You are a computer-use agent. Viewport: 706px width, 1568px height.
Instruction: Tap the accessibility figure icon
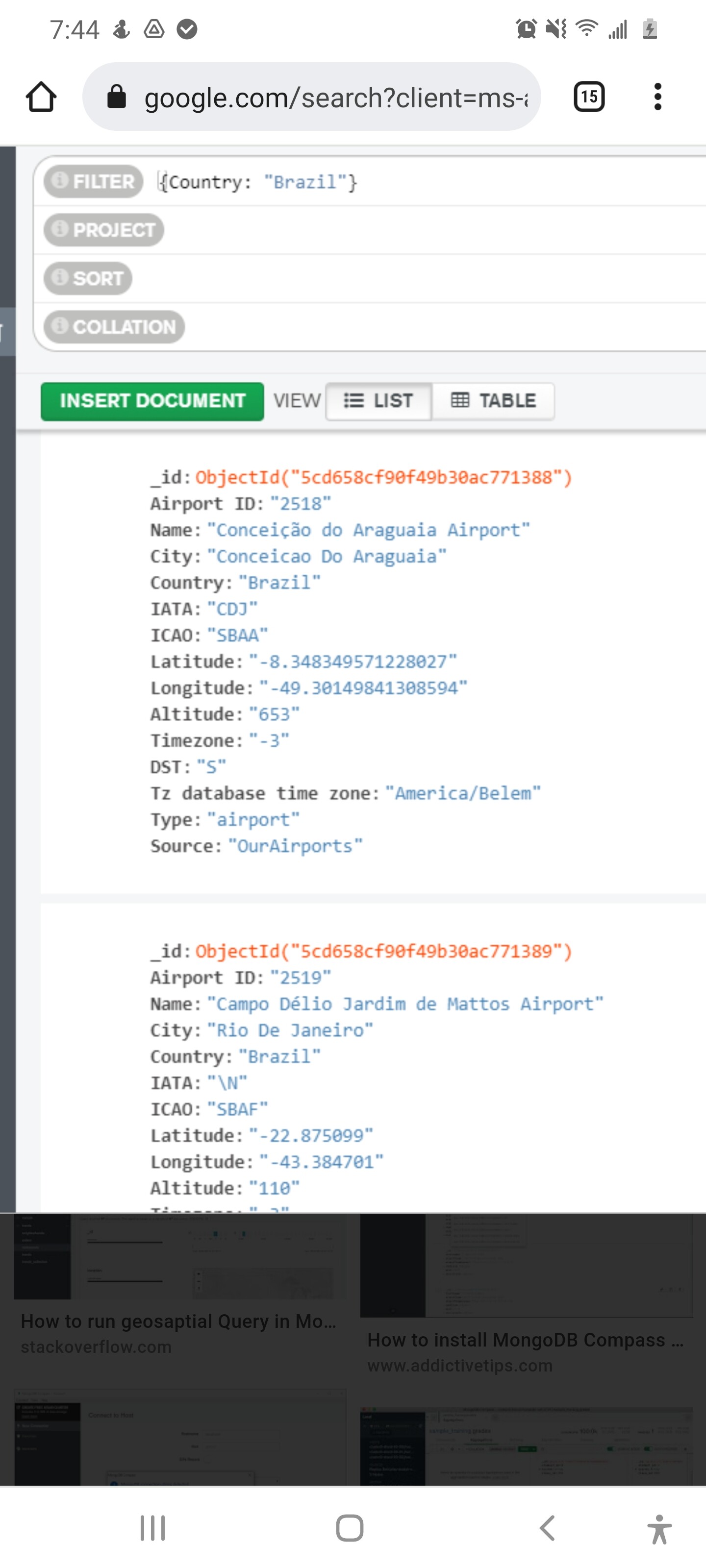tap(659, 1529)
